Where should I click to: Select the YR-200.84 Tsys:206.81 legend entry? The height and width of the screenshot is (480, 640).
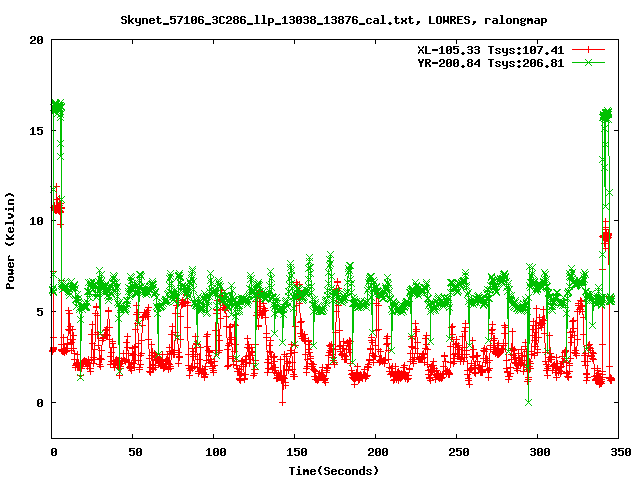(x=491, y=63)
